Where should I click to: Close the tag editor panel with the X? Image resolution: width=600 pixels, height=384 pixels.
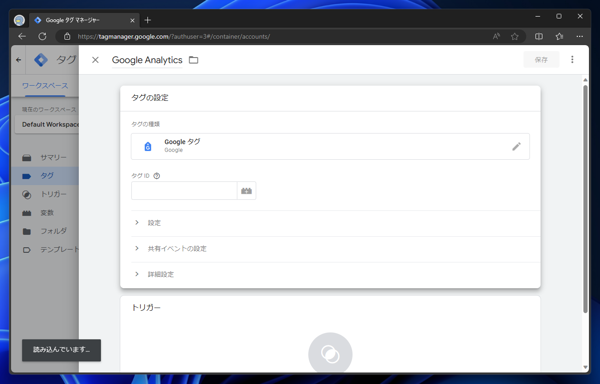click(95, 60)
